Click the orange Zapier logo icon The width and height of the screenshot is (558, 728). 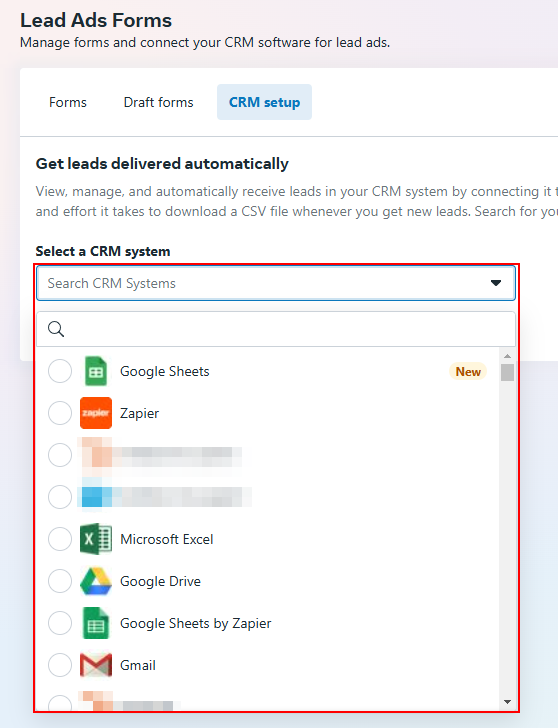(x=96, y=413)
